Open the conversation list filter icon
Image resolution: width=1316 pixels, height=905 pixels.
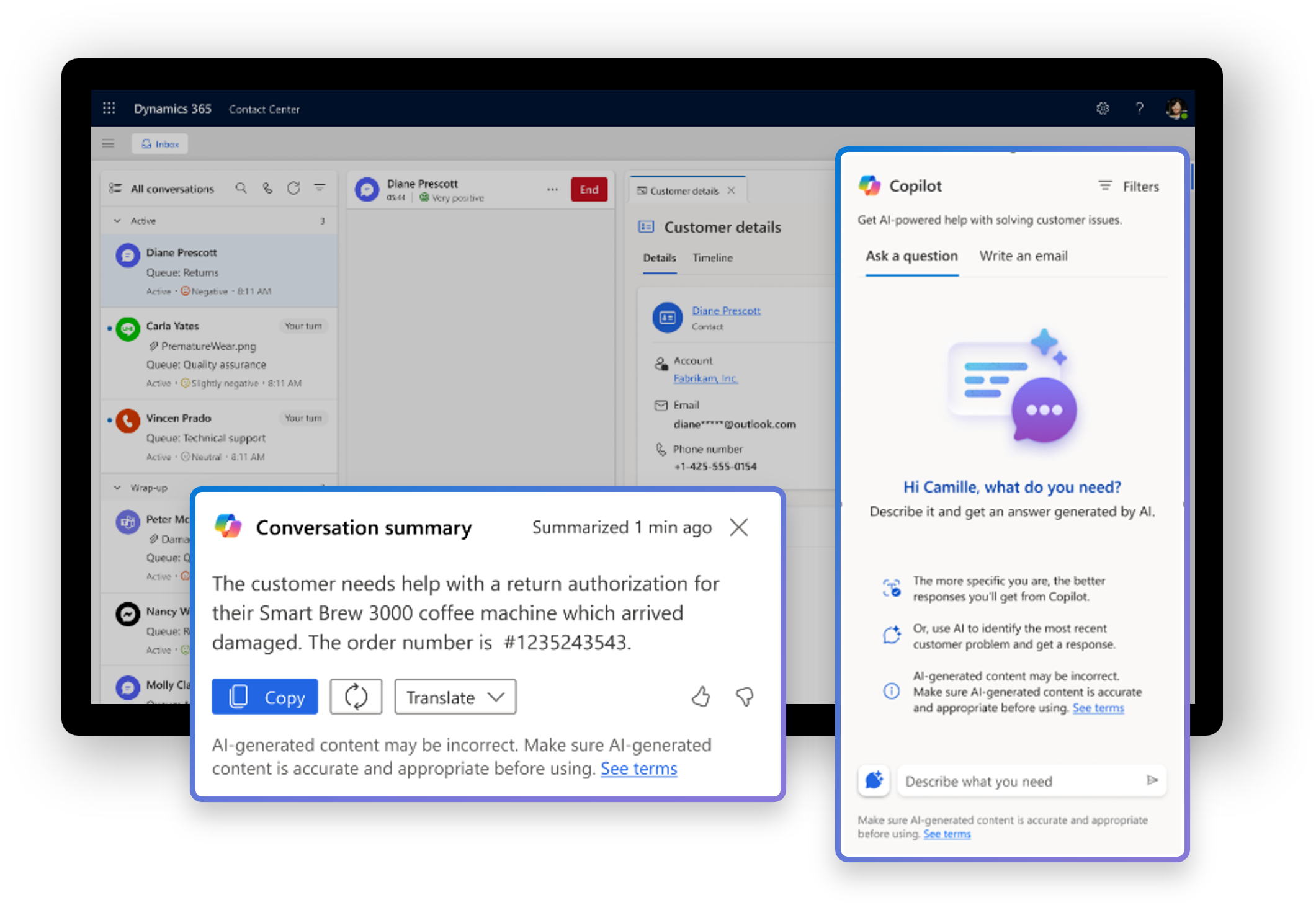(x=320, y=187)
